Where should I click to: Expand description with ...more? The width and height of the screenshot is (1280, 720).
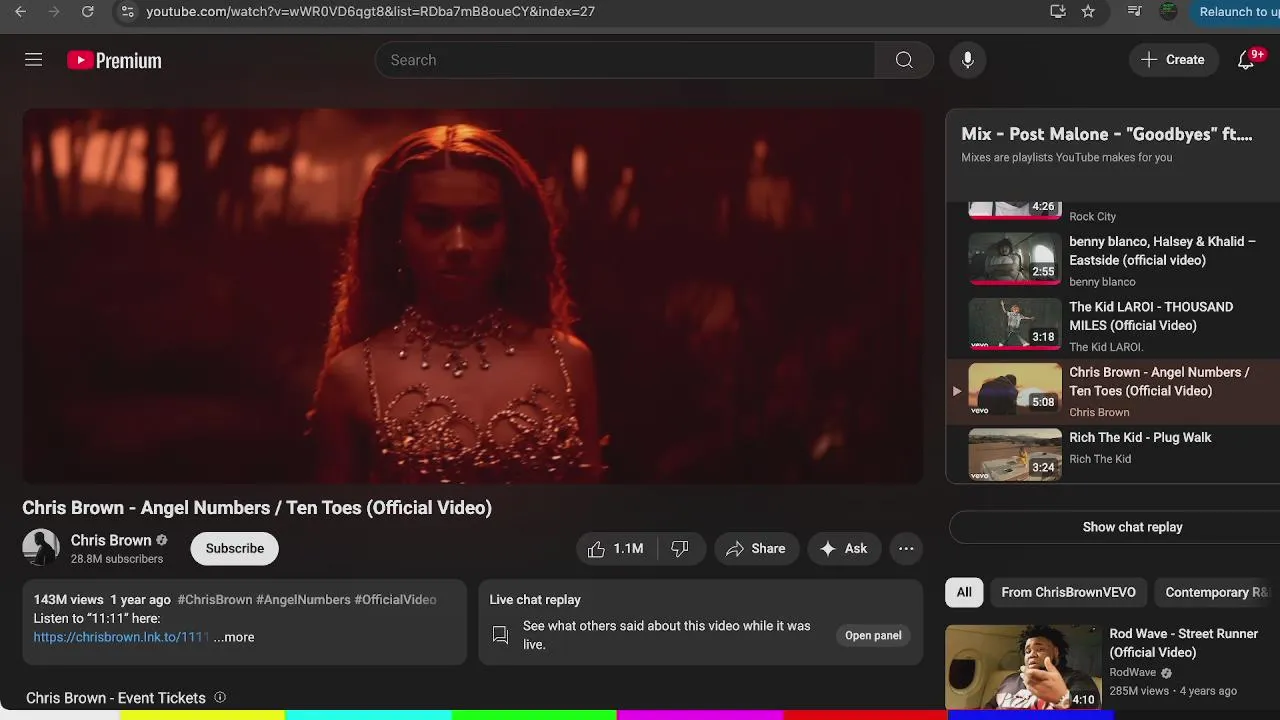point(234,637)
